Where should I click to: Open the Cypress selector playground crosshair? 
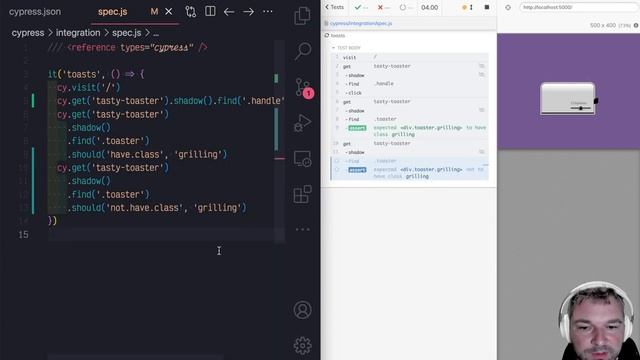coord(508,7)
